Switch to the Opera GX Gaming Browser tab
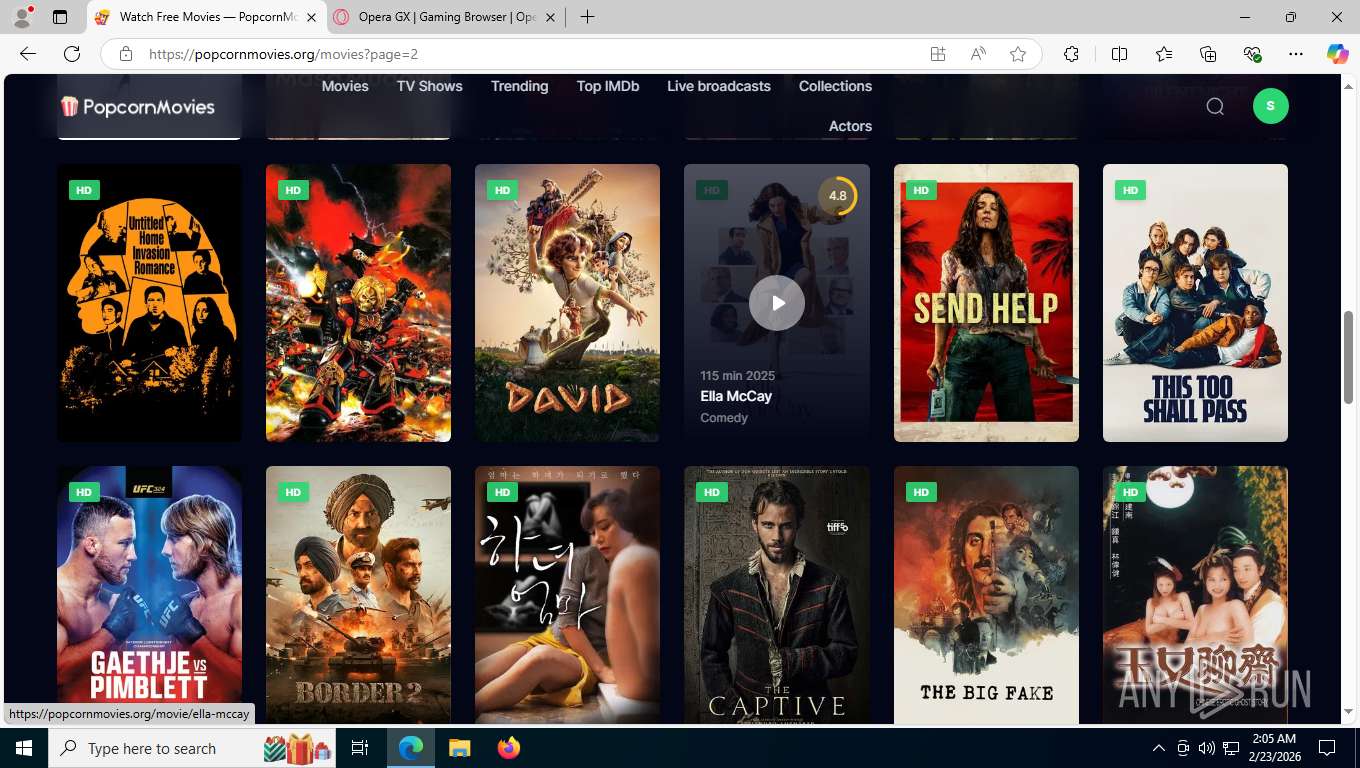The width and height of the screenshot is (1360, 768). [x=445, y=17]
